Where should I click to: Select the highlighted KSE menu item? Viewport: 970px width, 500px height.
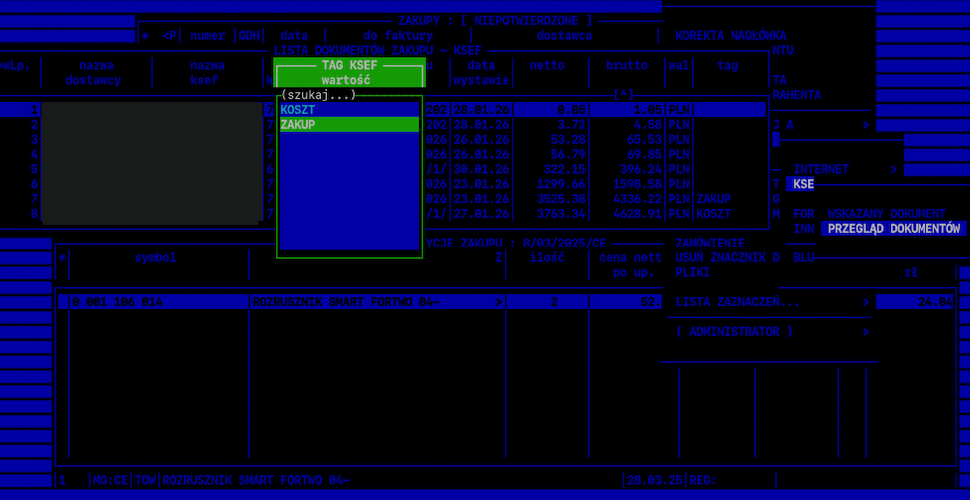click(x=803, y=184)
